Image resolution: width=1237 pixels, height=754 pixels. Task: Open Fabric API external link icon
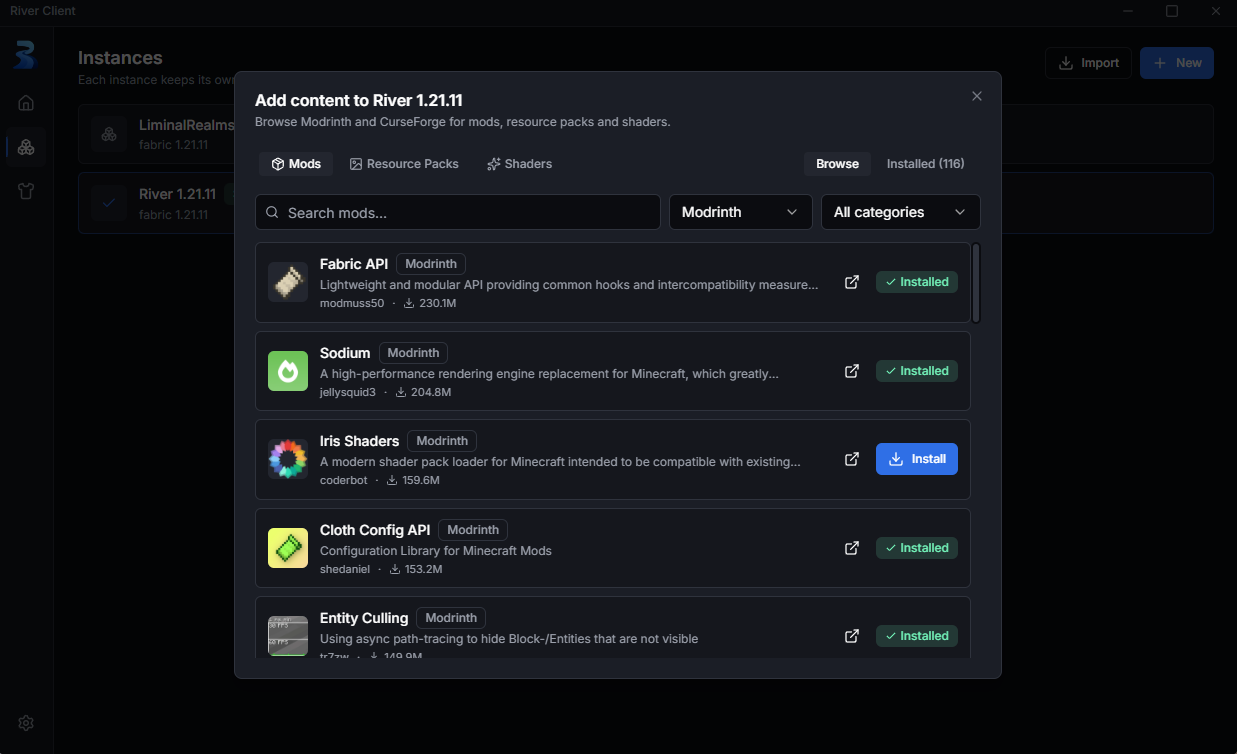852,282
